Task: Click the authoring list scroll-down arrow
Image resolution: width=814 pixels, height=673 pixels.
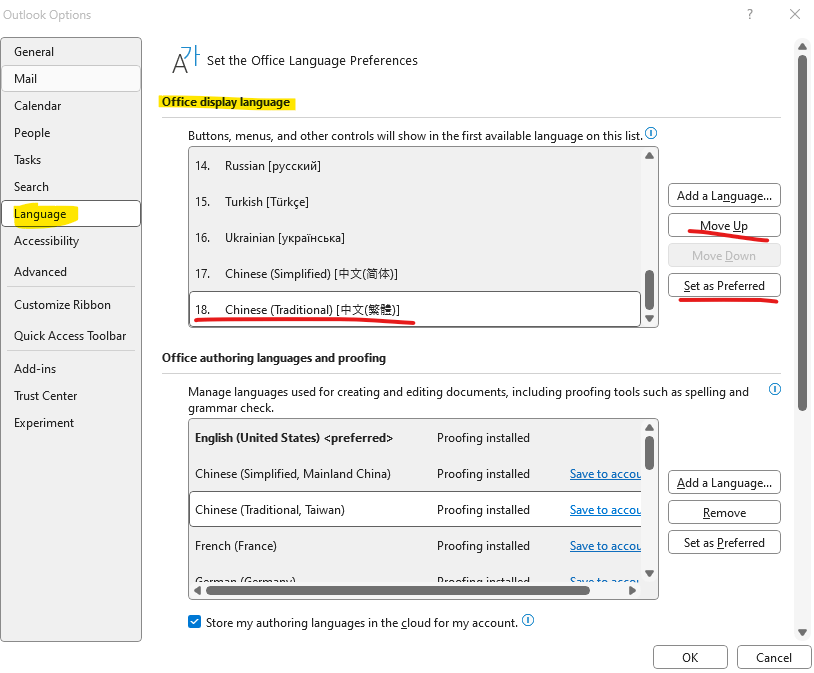Action: coord(649,573)
